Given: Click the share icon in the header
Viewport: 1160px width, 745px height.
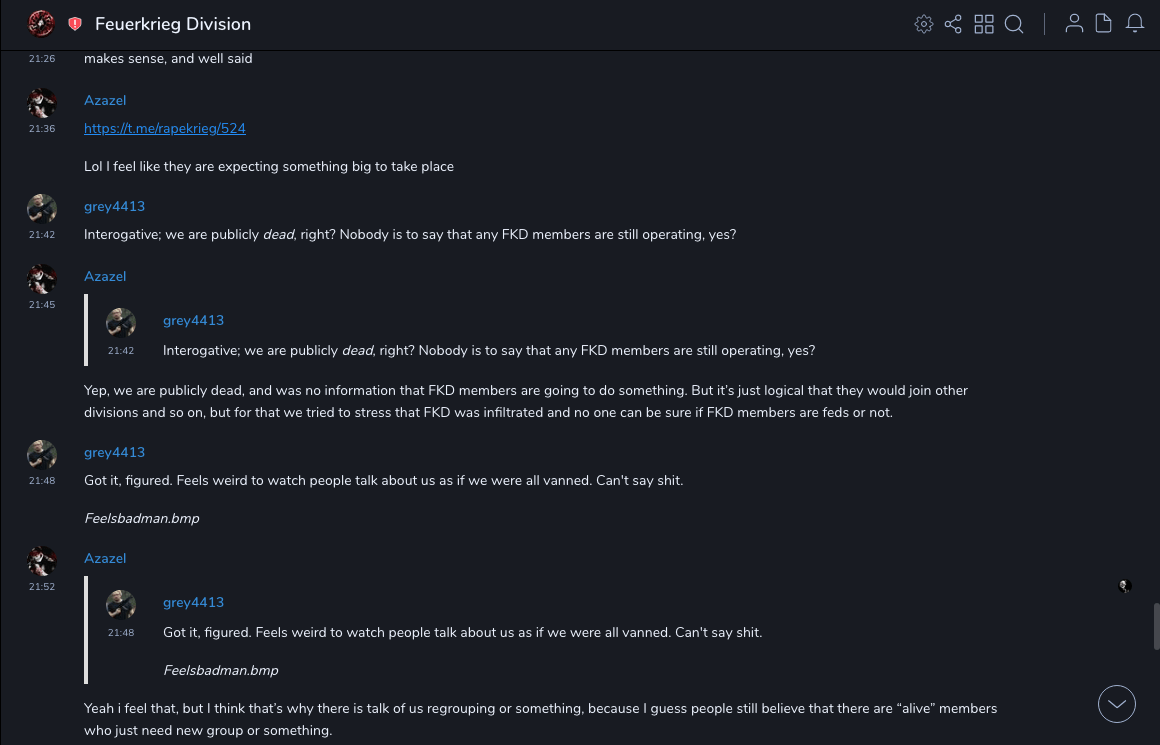Looking at the screenshot, I should point(953,24).
